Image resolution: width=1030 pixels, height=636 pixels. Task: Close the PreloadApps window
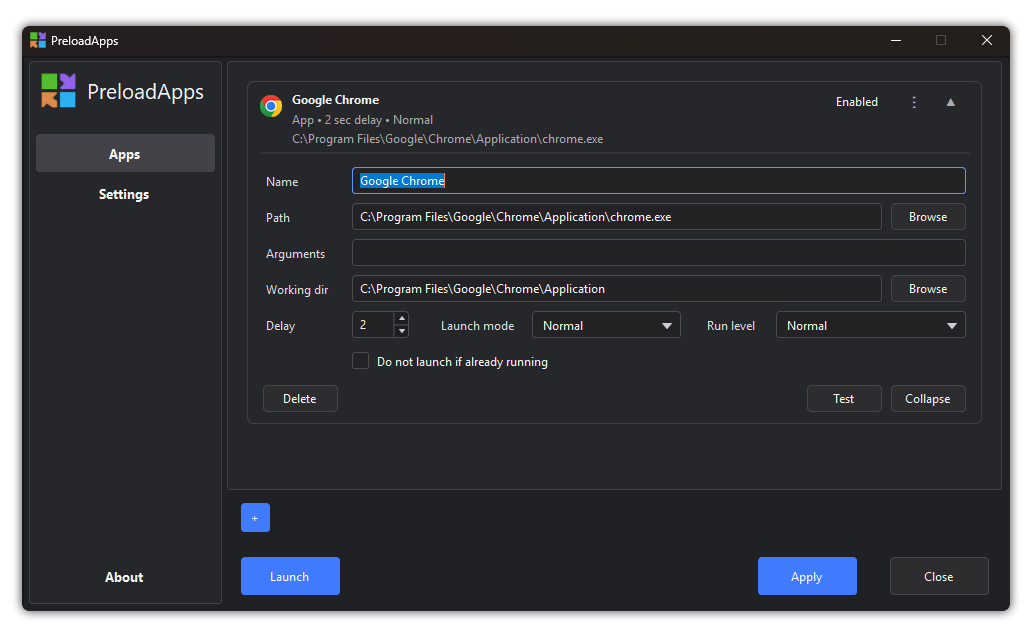(987, 41)
